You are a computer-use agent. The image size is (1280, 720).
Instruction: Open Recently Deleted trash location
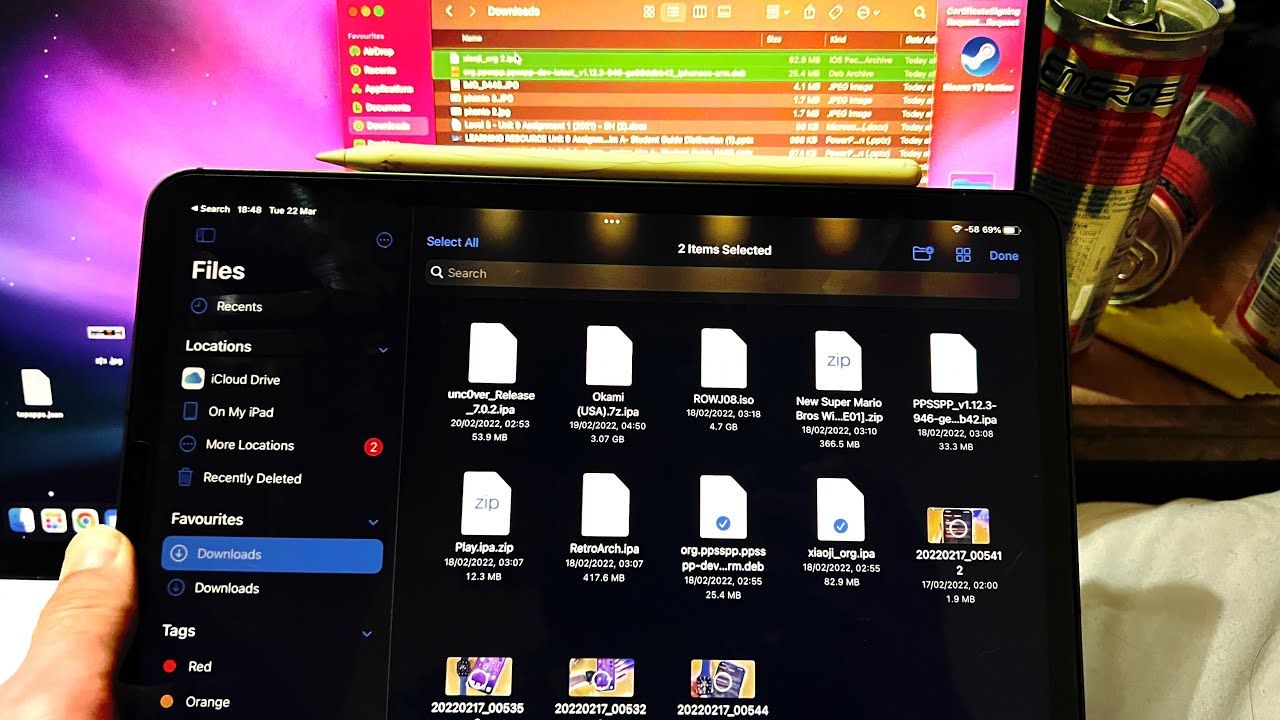[x=239, y=478]
